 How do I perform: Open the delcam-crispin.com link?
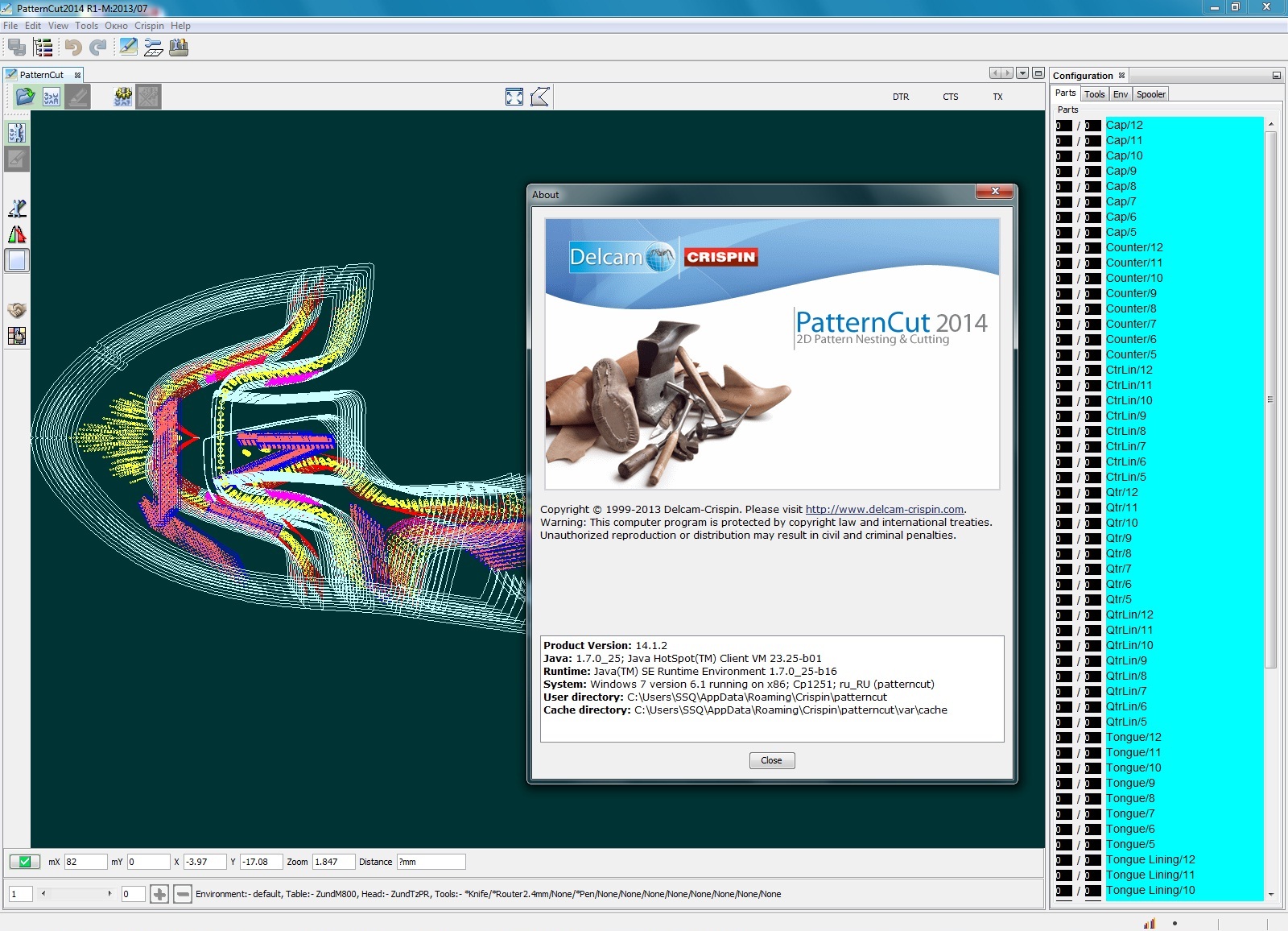(x=884, y=509)
